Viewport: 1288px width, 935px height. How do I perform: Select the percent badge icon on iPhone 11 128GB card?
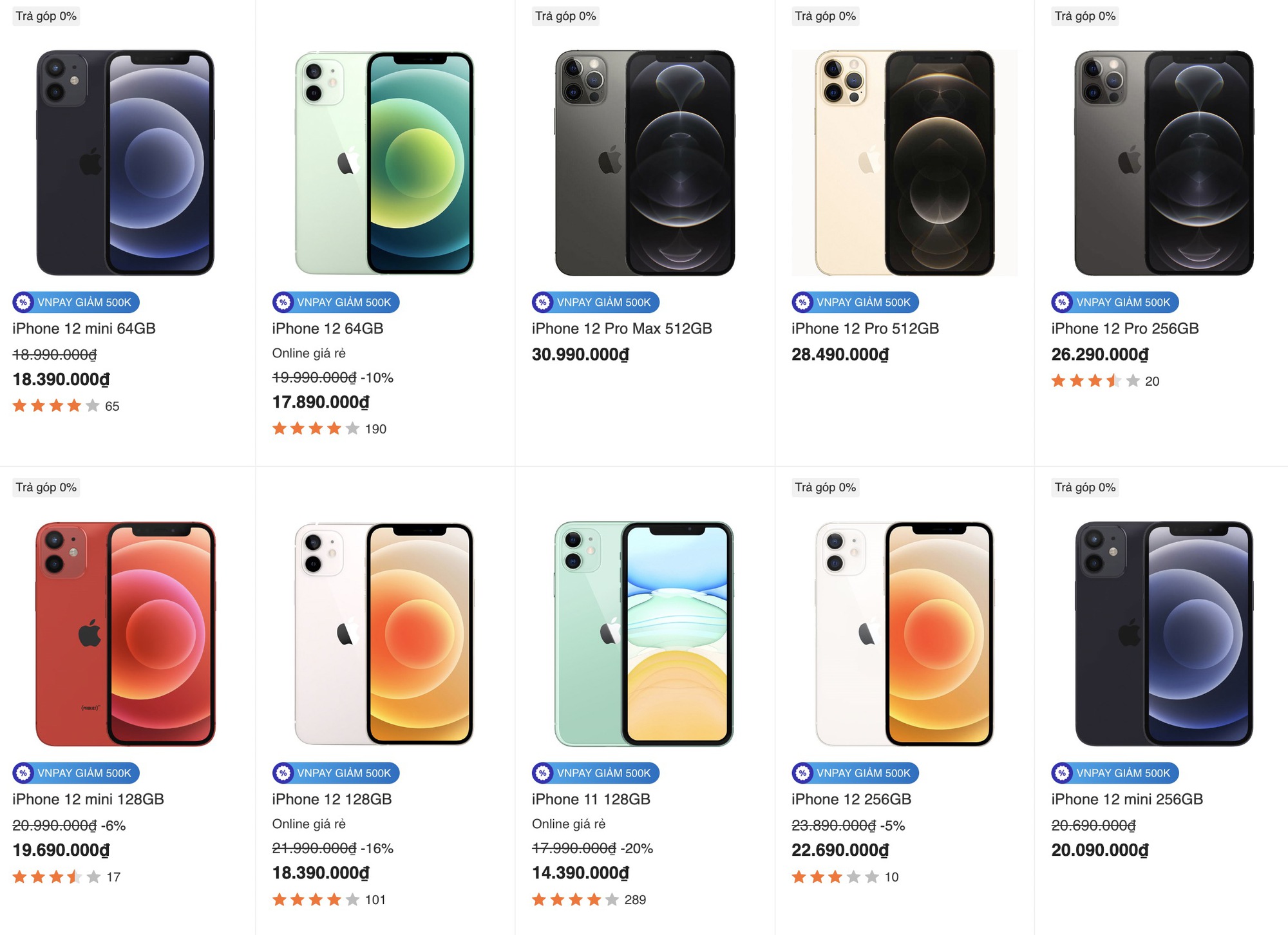pyautogui.click(x=543, y=773)
